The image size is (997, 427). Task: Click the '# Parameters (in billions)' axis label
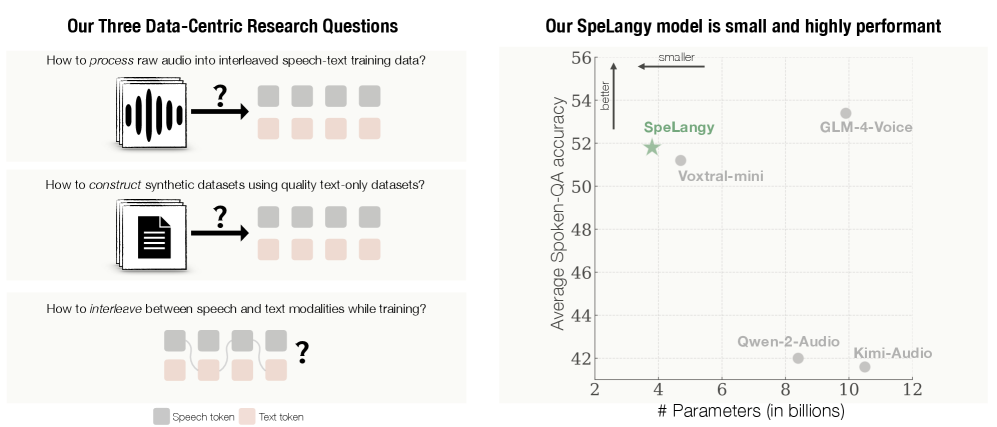point(752,411)
